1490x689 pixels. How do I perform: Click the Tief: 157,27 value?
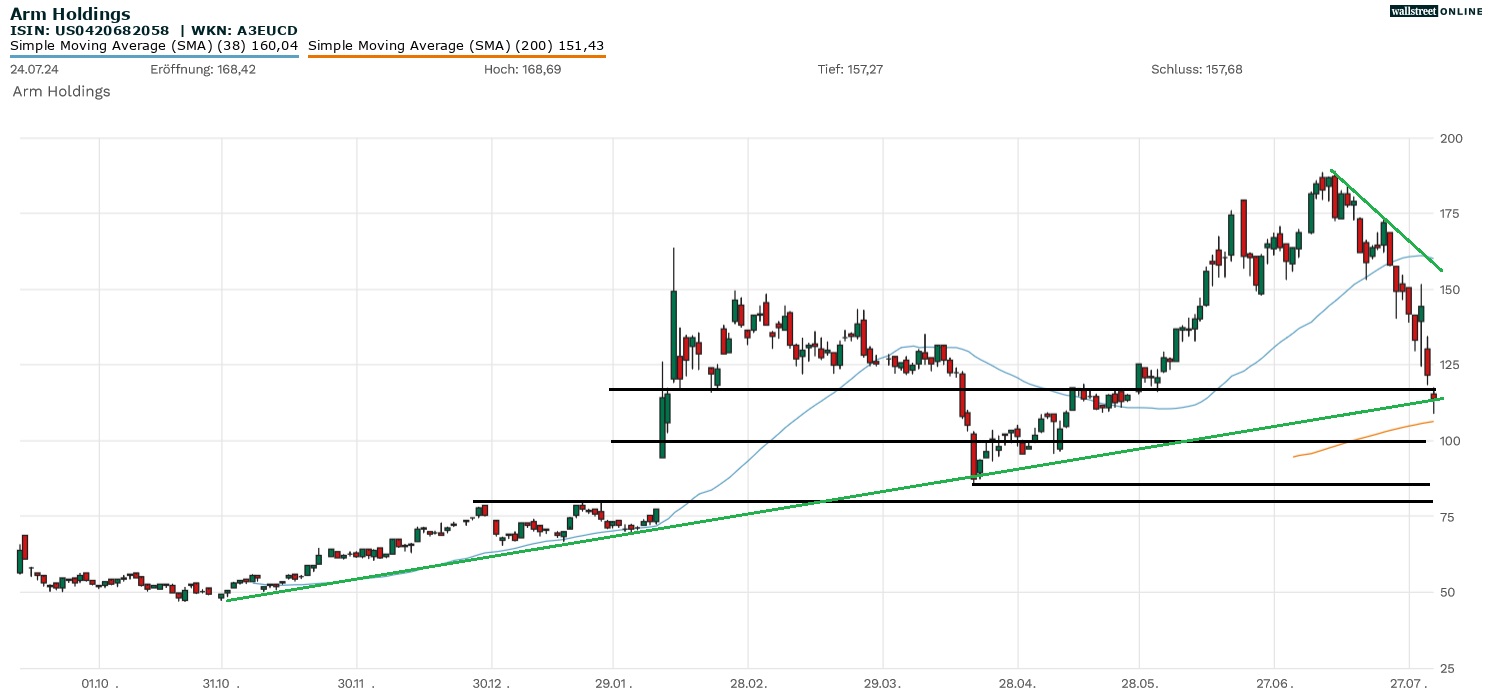[850, 69]
